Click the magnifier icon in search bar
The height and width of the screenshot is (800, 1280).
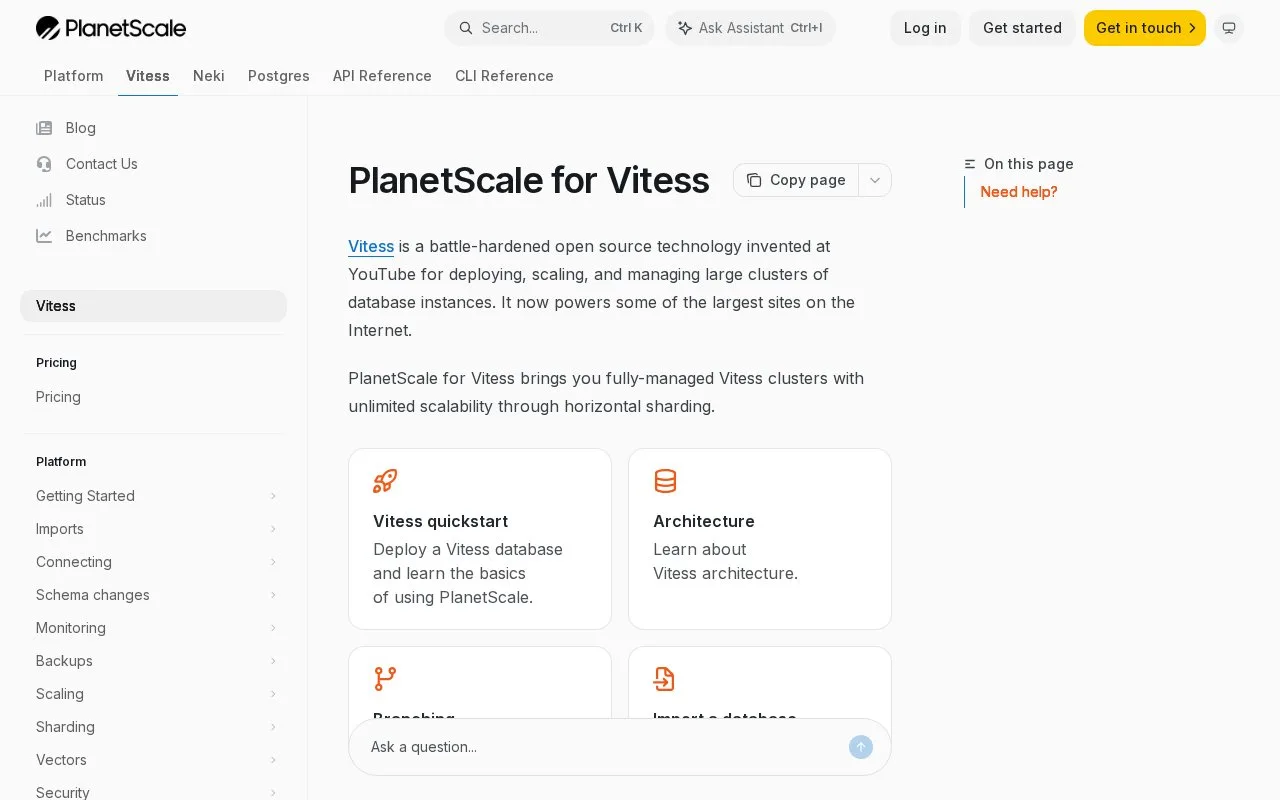point(466,28)
